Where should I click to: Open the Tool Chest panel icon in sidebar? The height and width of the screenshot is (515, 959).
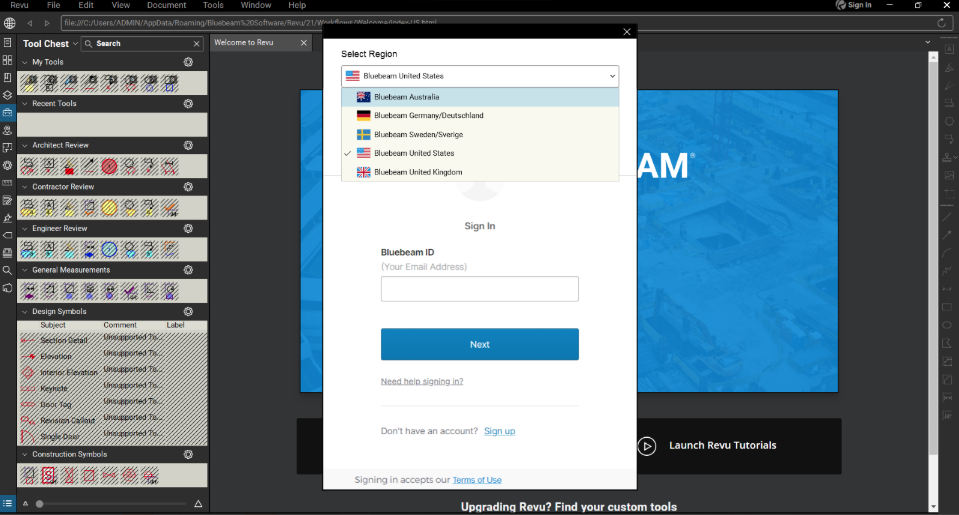tap(7, 112)
